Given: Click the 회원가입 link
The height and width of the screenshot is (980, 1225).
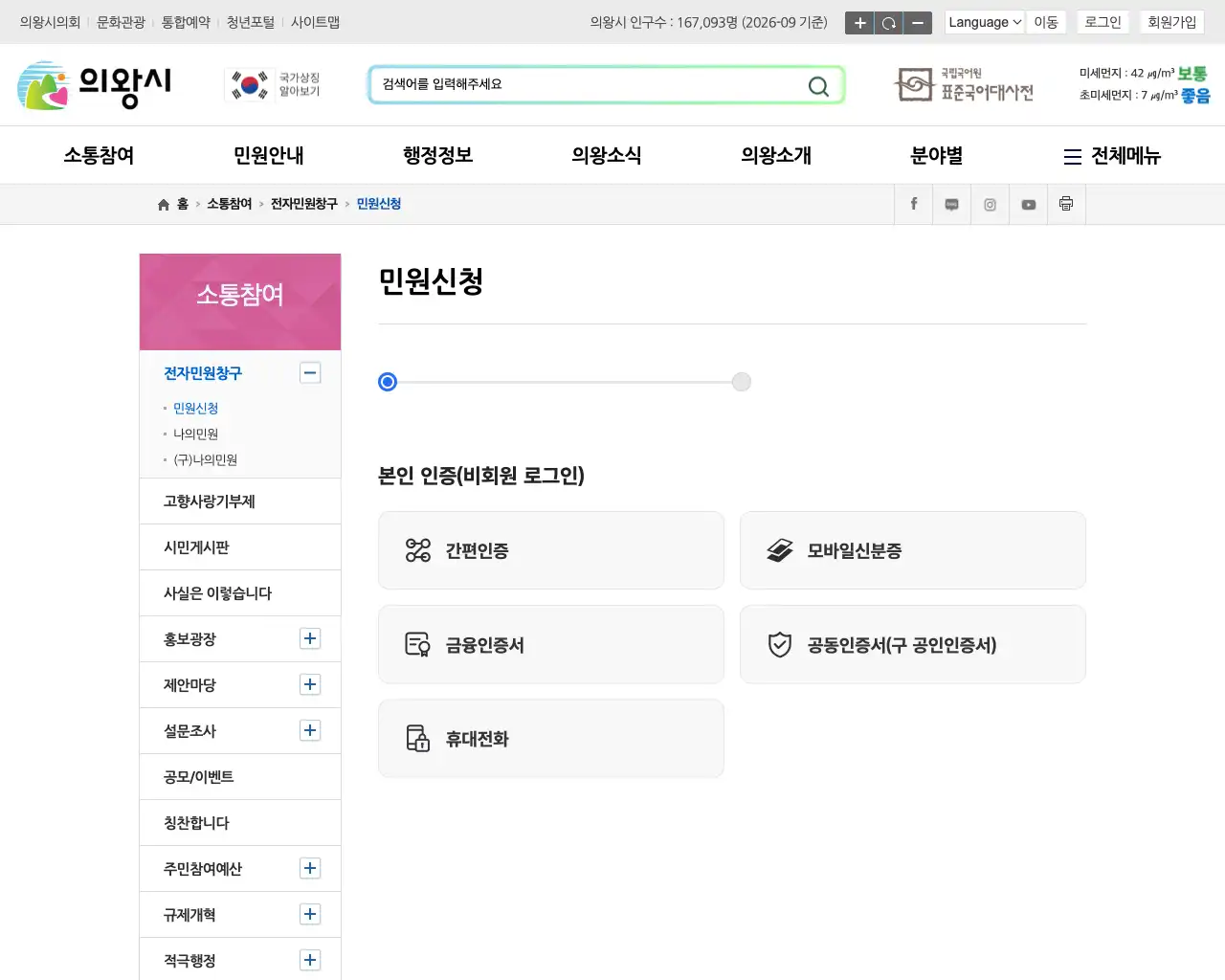Looking at the screenshot, I should (1172, 22).
